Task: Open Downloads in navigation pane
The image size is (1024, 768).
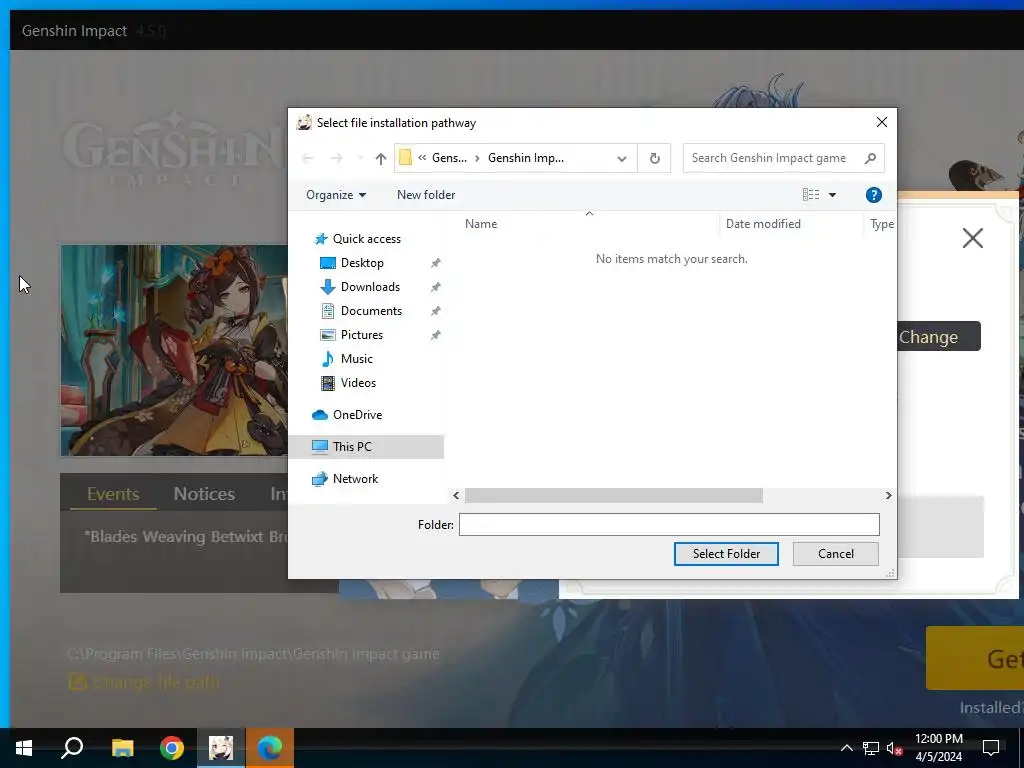Action: coord(370,287)
